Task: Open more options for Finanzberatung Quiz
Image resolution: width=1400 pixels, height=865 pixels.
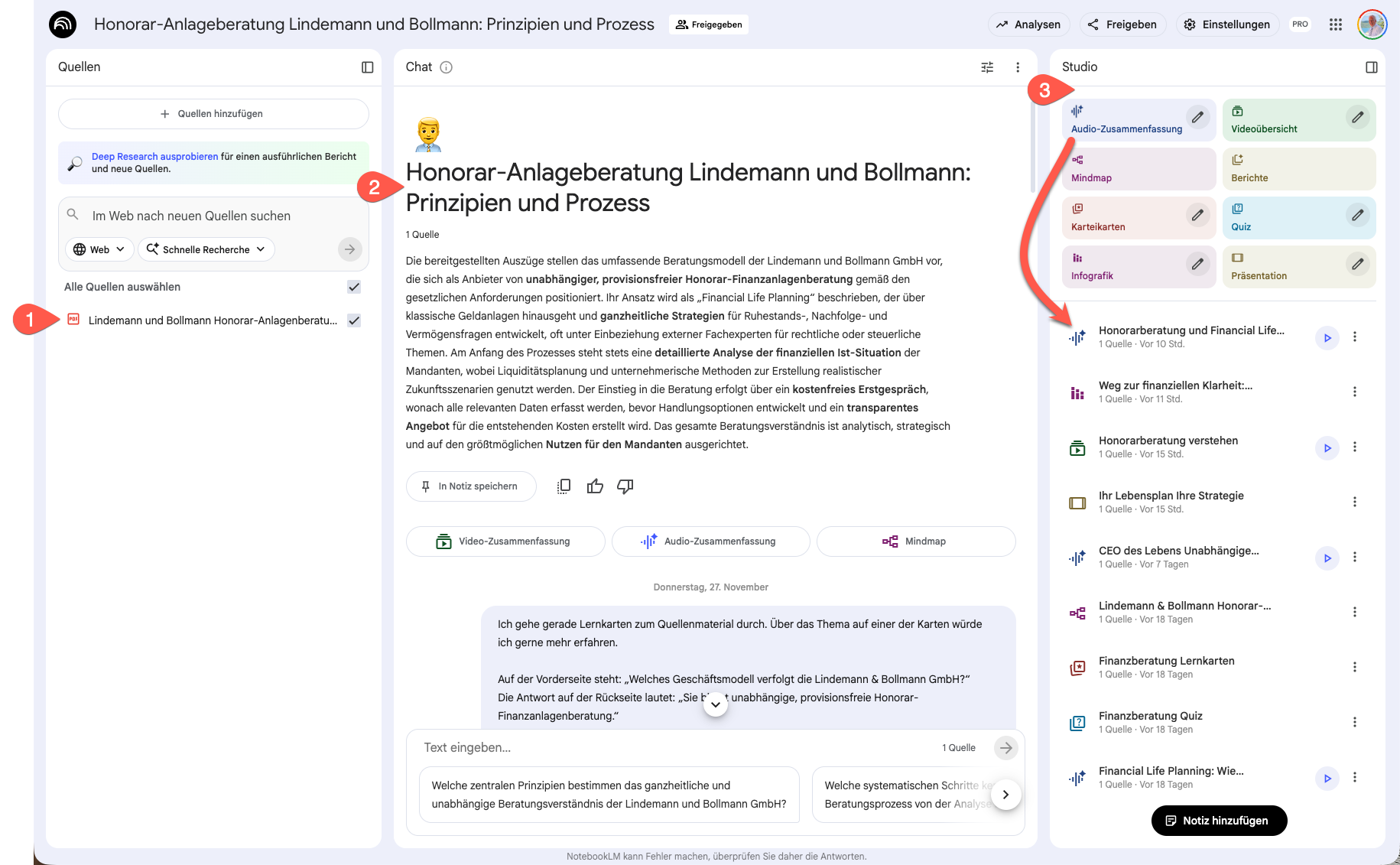Action: click(1354, 722)
